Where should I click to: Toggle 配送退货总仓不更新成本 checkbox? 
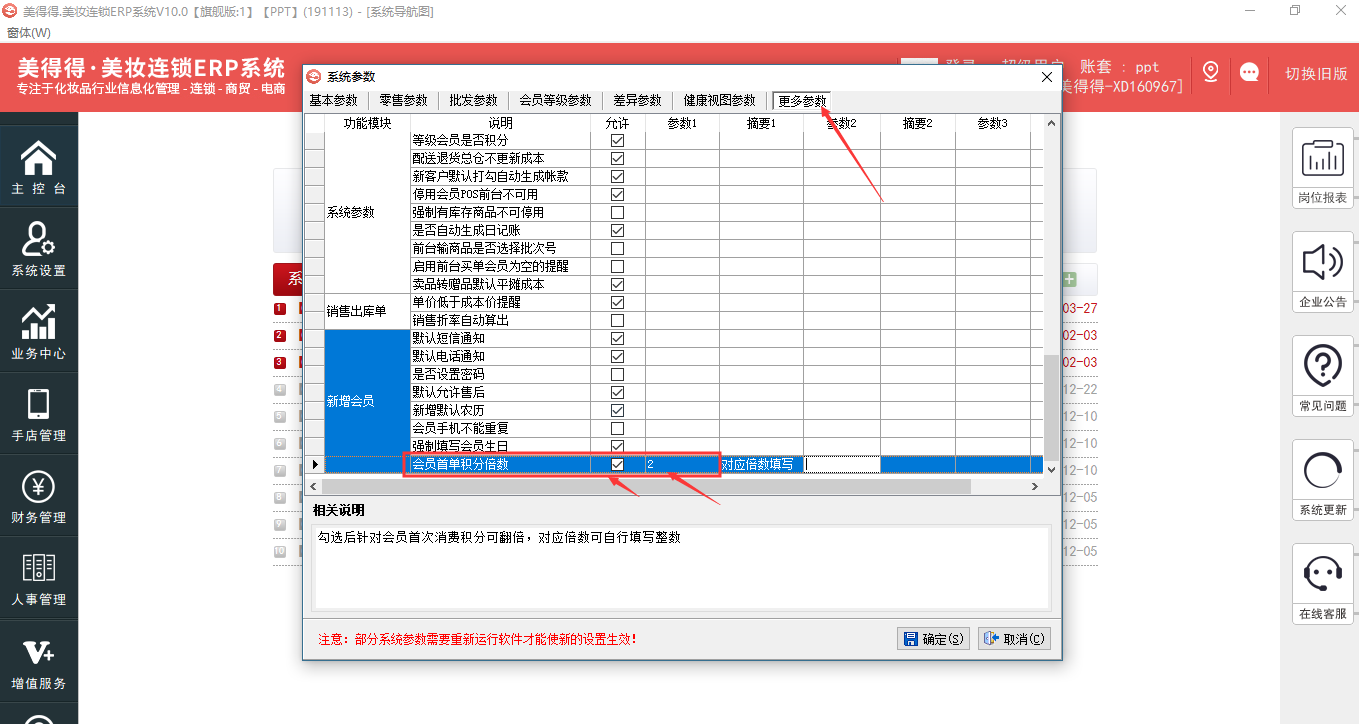coord(617,158)
